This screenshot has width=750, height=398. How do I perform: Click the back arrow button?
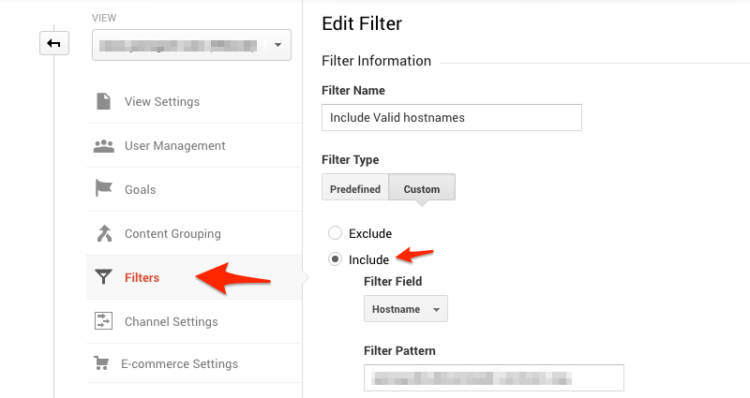[54, 44]
